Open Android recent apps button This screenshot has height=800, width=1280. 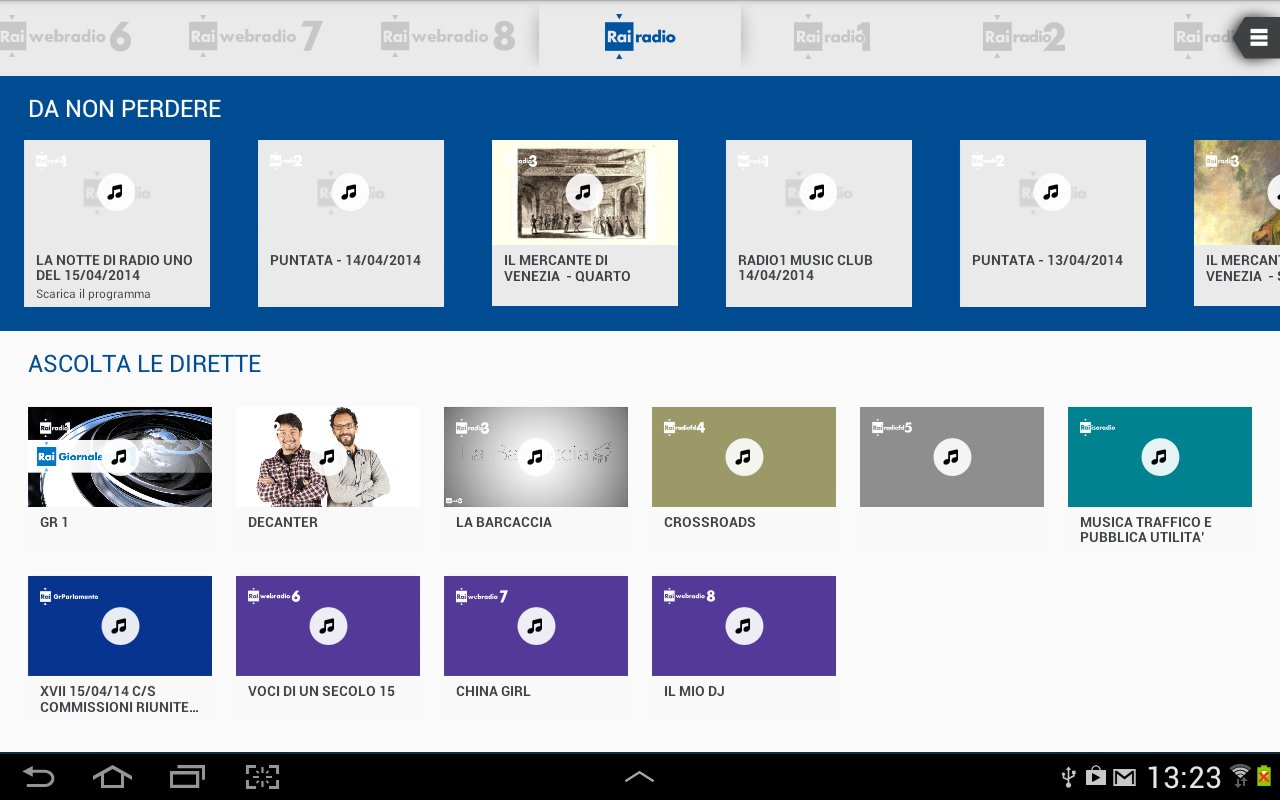tap(187, 777)
